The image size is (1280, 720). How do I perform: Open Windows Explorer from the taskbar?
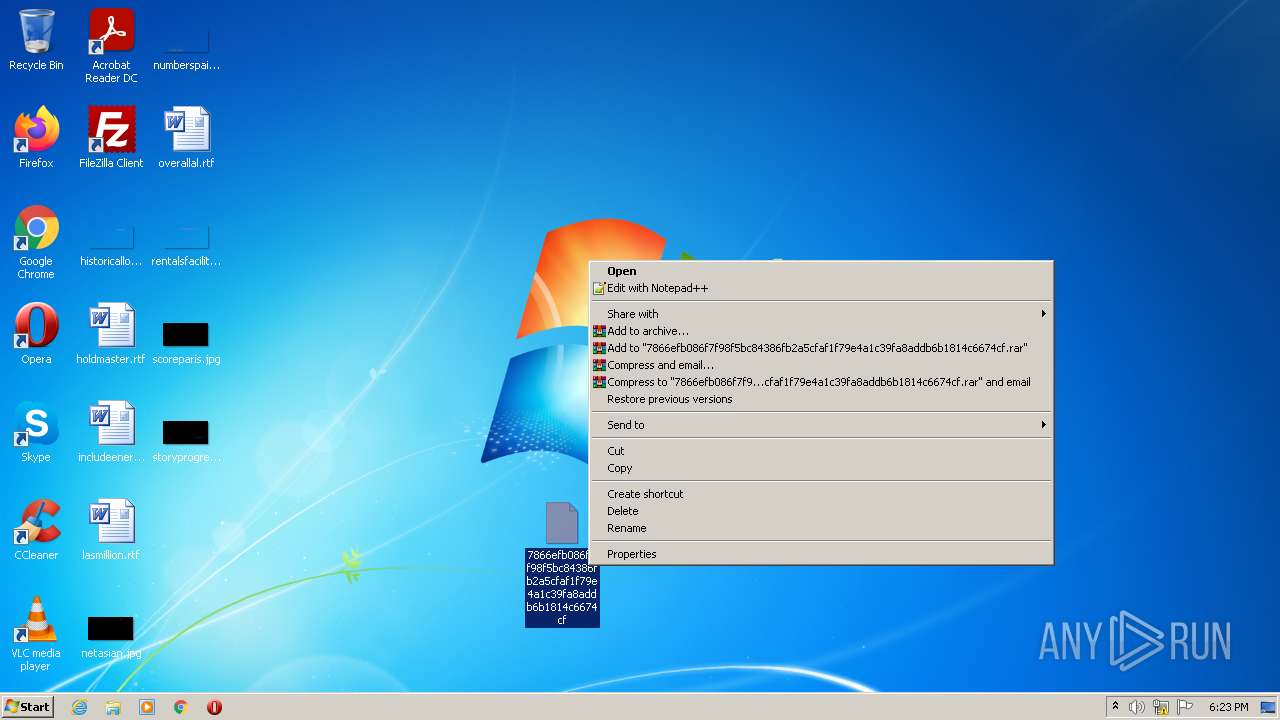point(113,707)
